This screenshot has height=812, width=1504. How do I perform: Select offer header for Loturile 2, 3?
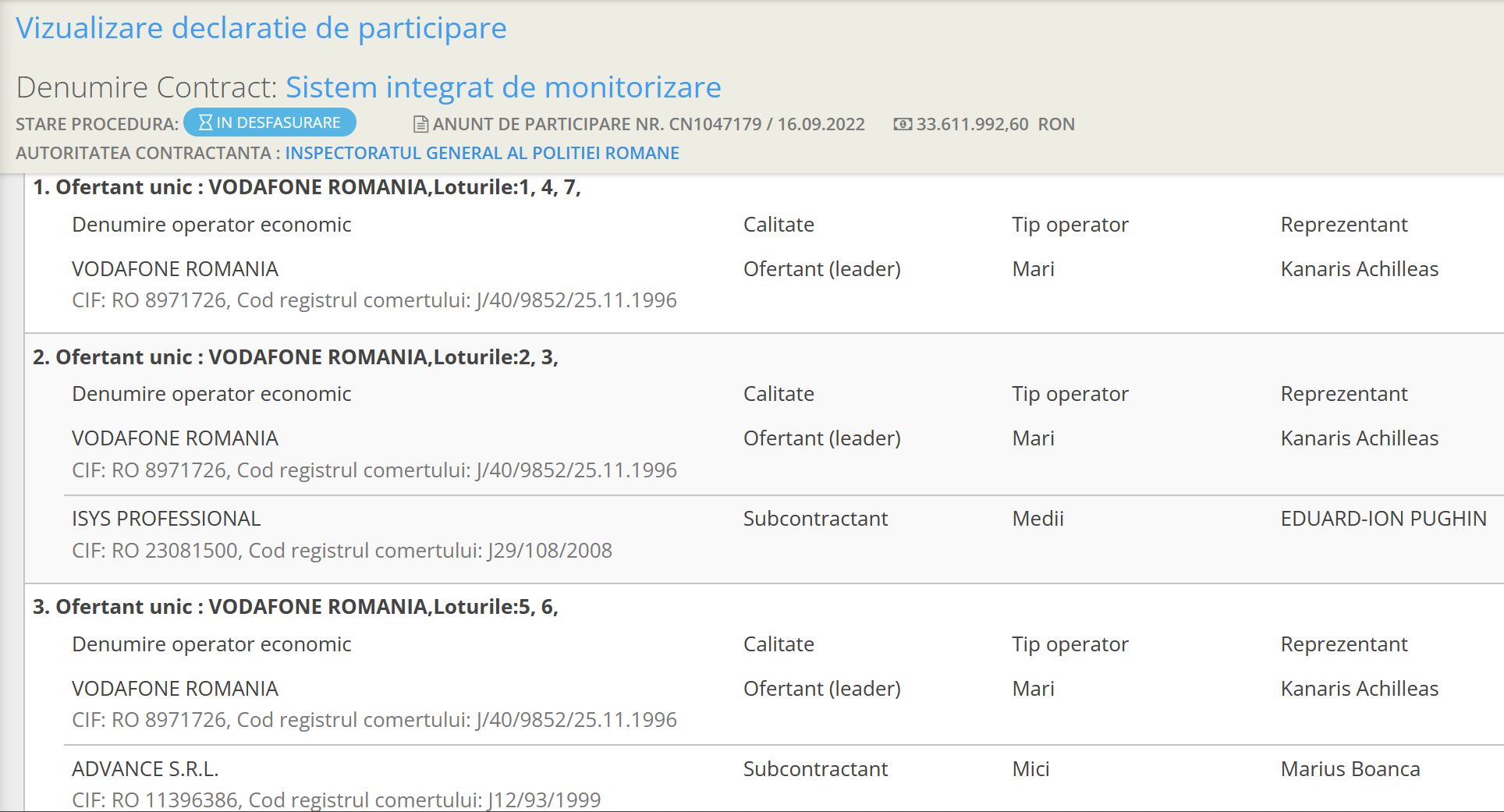(x=296, y=357)
